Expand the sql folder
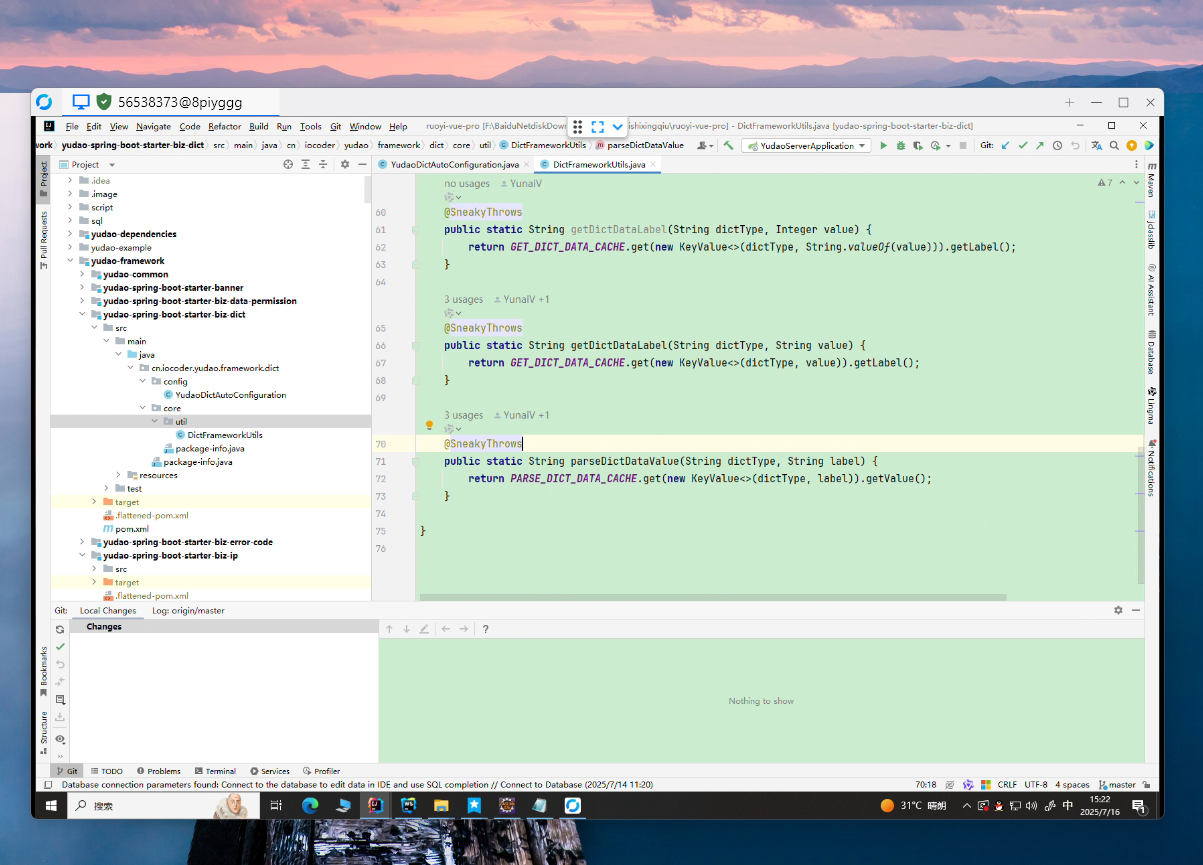The image size is (1203, 865). point(70,221)
